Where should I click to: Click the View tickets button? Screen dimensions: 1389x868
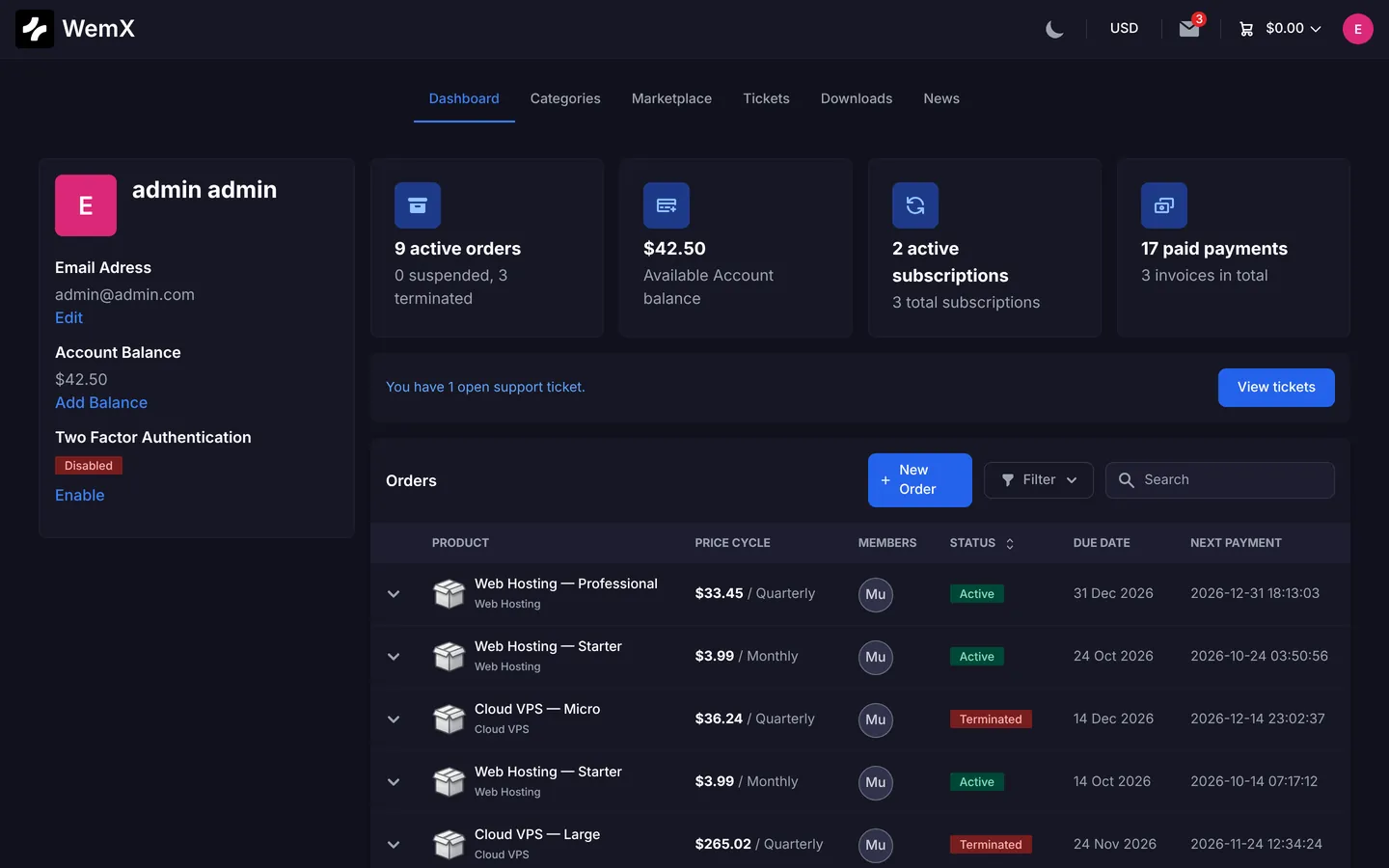(x=1276, y=388)
